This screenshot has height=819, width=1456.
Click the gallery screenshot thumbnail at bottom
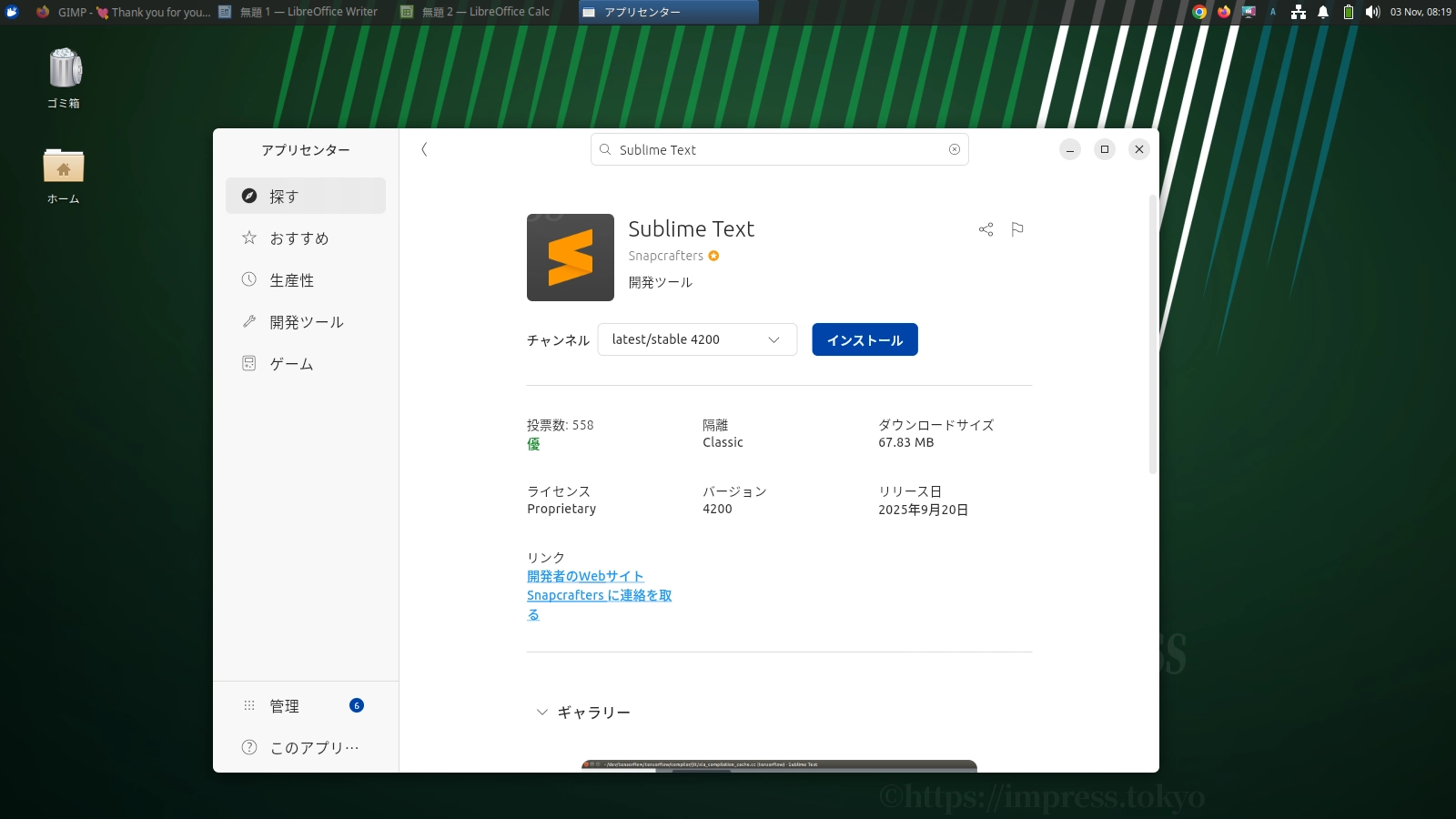click(x=779, y=766)
